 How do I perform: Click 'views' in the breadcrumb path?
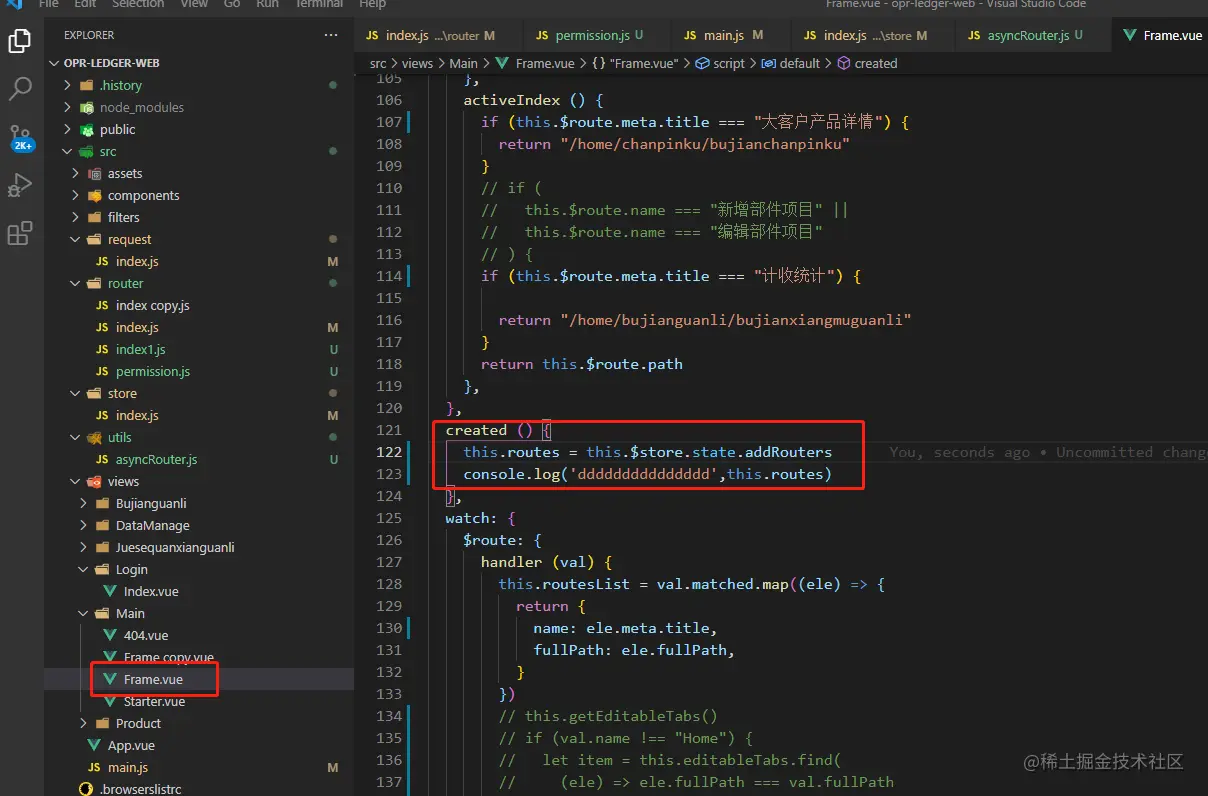[417, 63]
